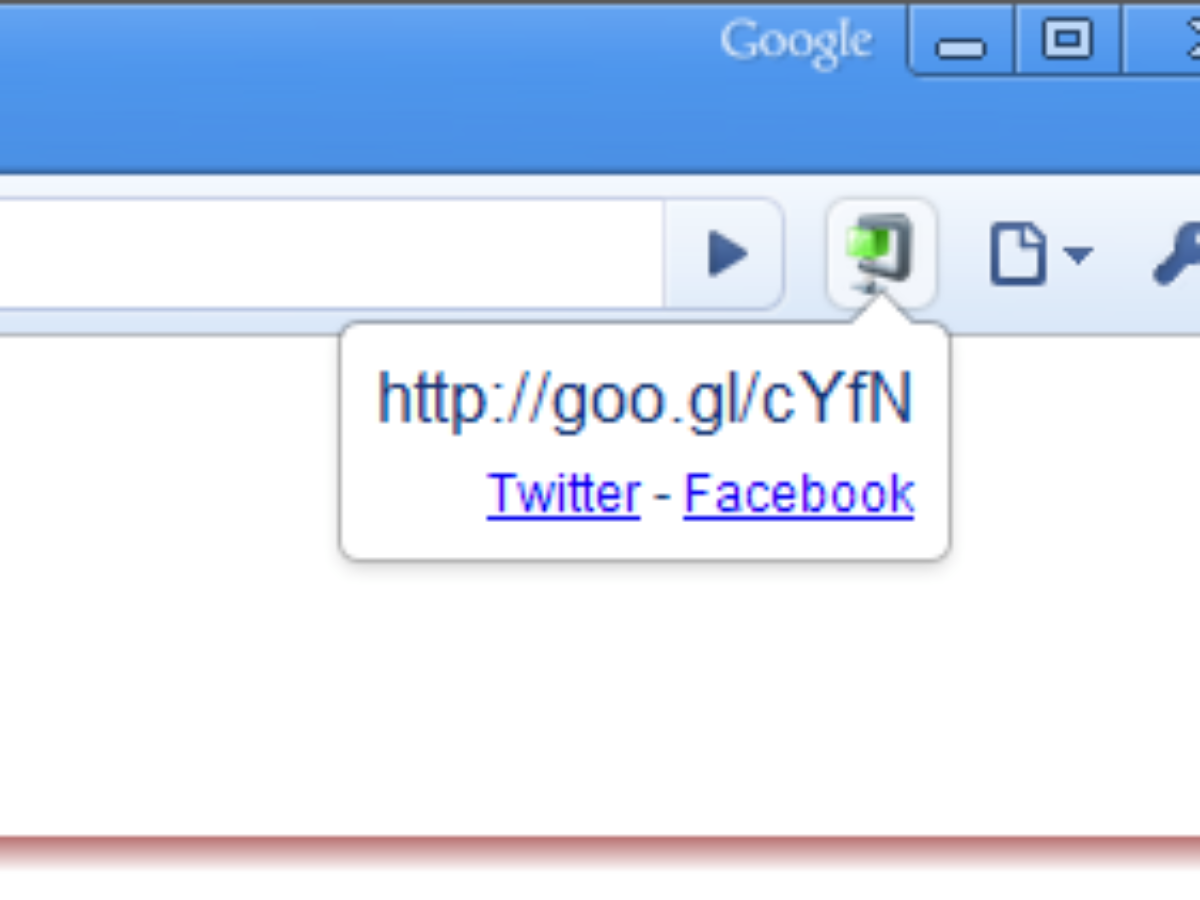
Task: Focus the browser address bar field
Action: pyautogui.click(x=330, y=254)
